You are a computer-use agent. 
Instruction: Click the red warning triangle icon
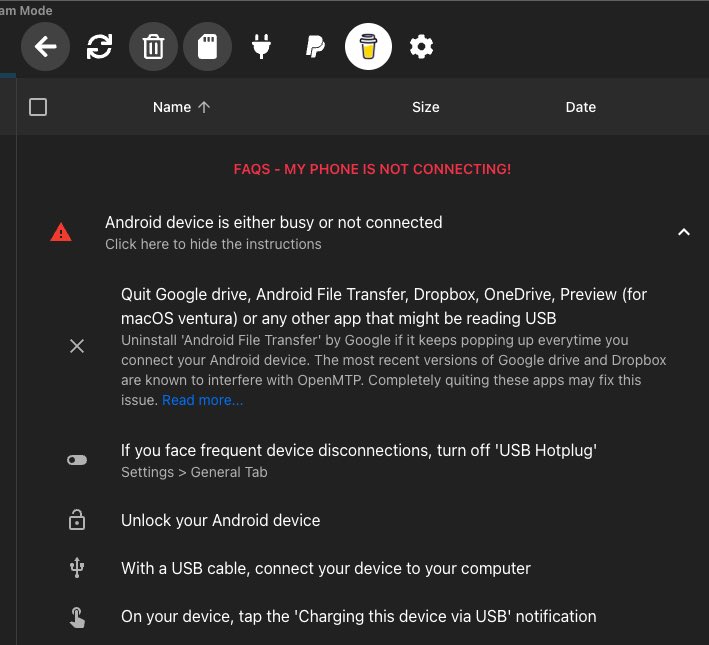(61, 232)
